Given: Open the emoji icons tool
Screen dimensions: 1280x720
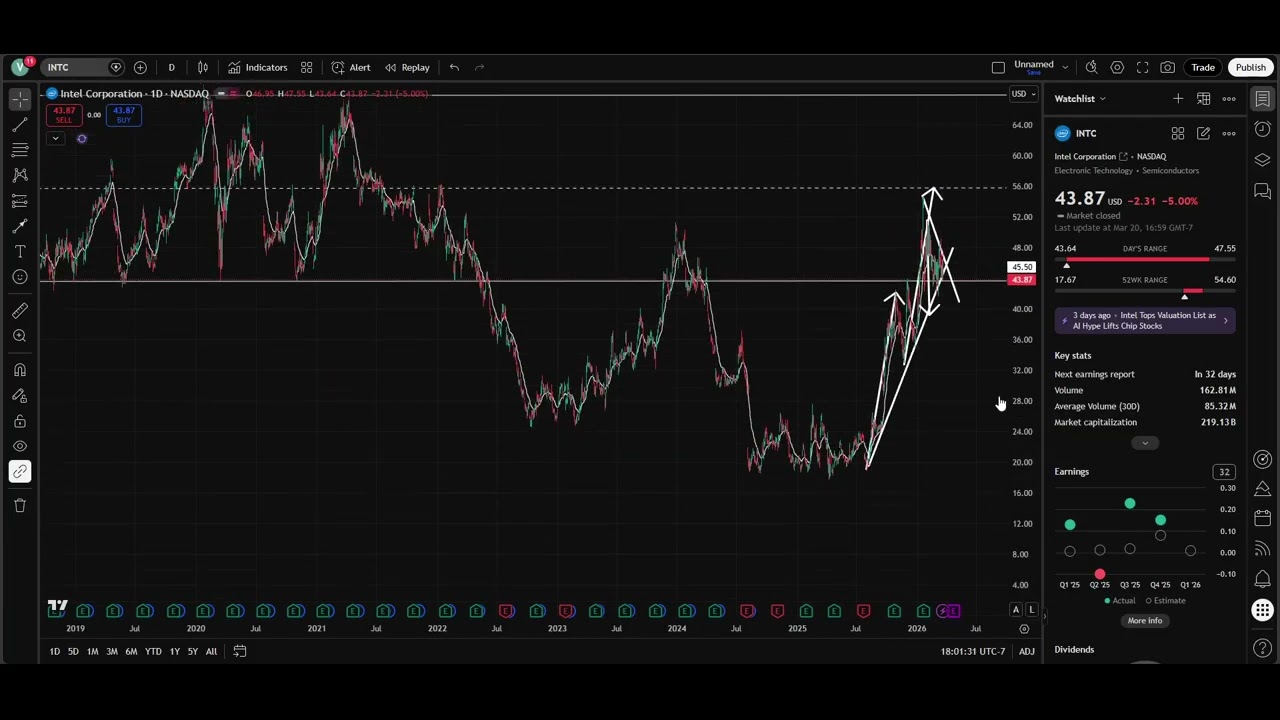Looking at the screenshot, I should tap(20, 277).
